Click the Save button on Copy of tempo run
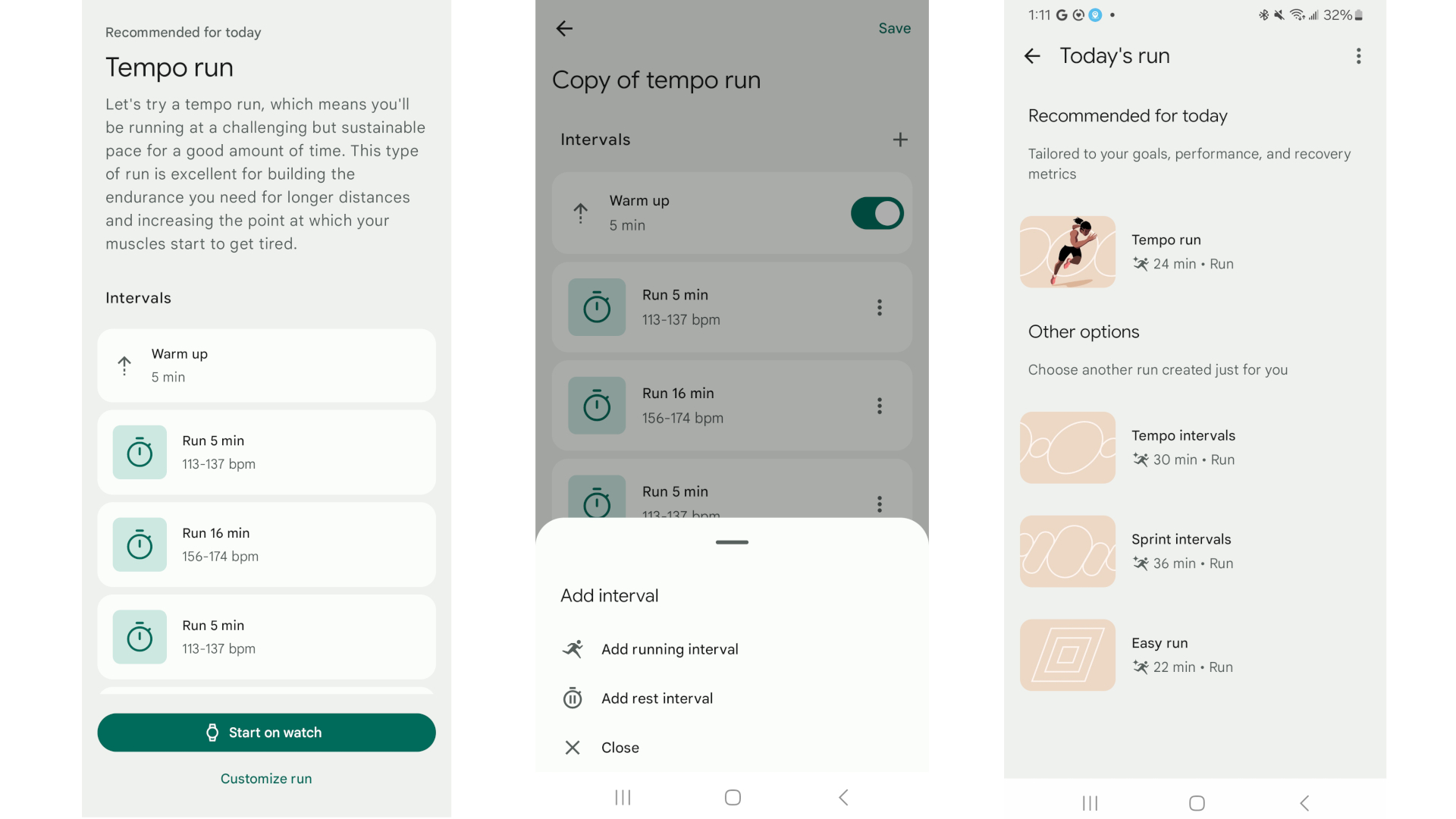Viewport: 1456px width, 819px height. pos(893,28)
